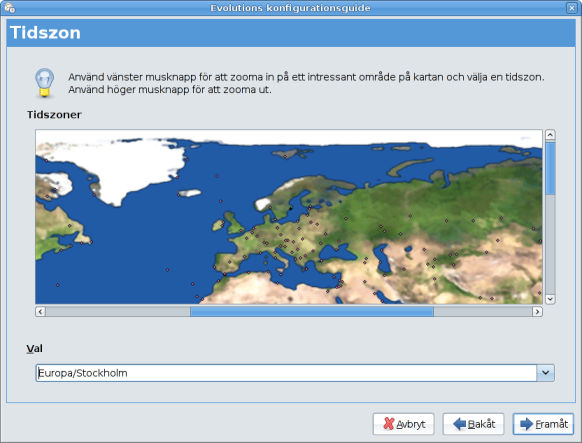Select the Stockholm point on the map
582x443 pixels.
(291, 209)
